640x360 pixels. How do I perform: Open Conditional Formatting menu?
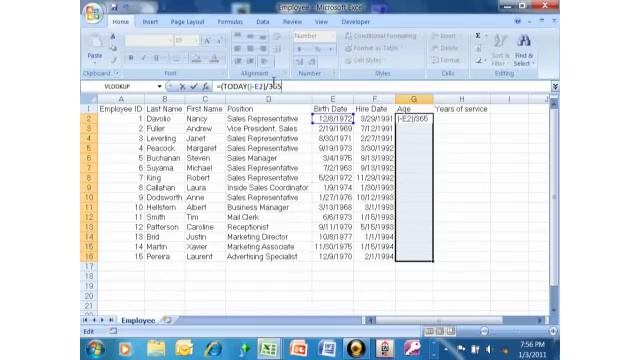coord(381,36)
